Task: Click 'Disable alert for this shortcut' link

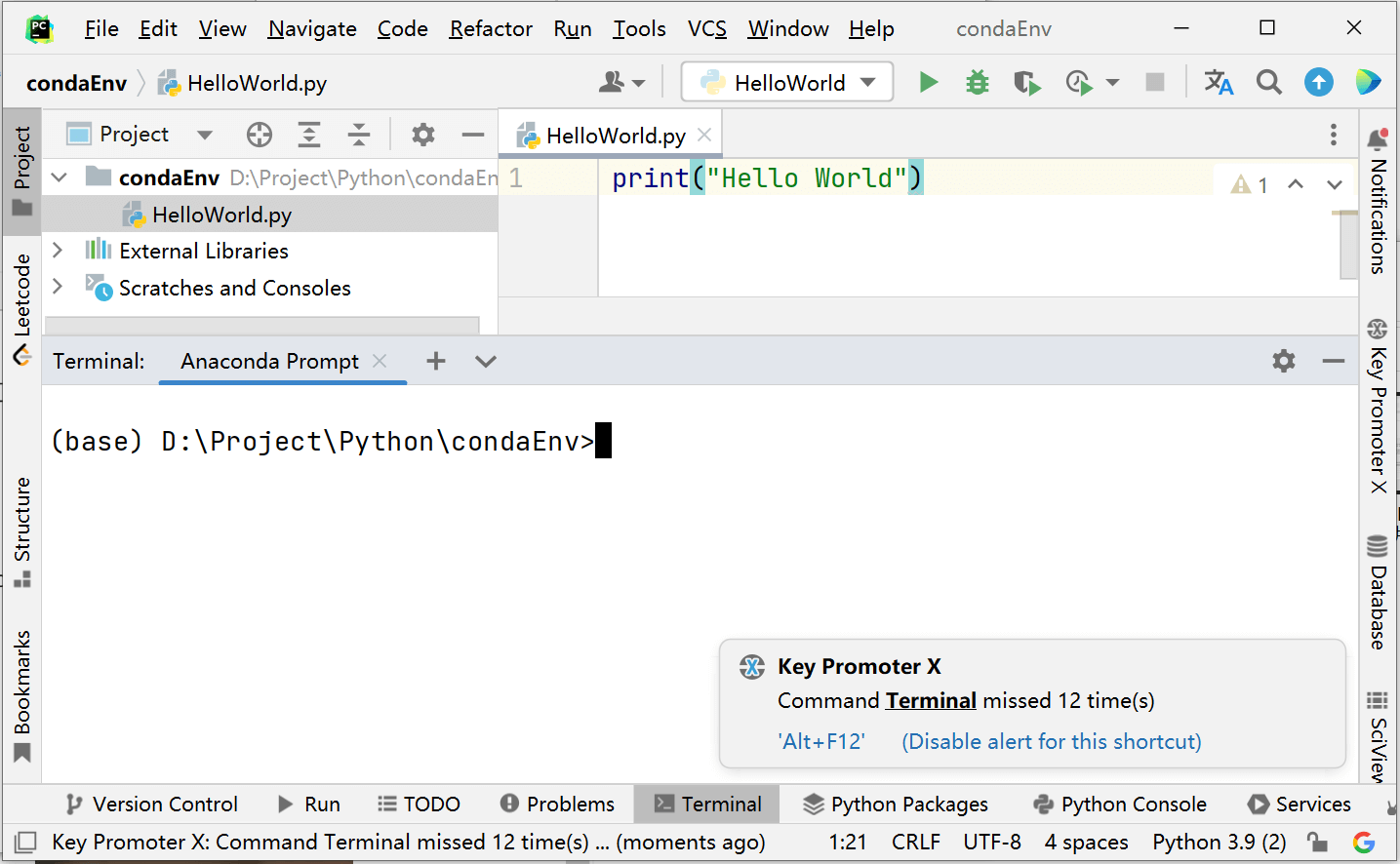Action: coord(1052,741)
